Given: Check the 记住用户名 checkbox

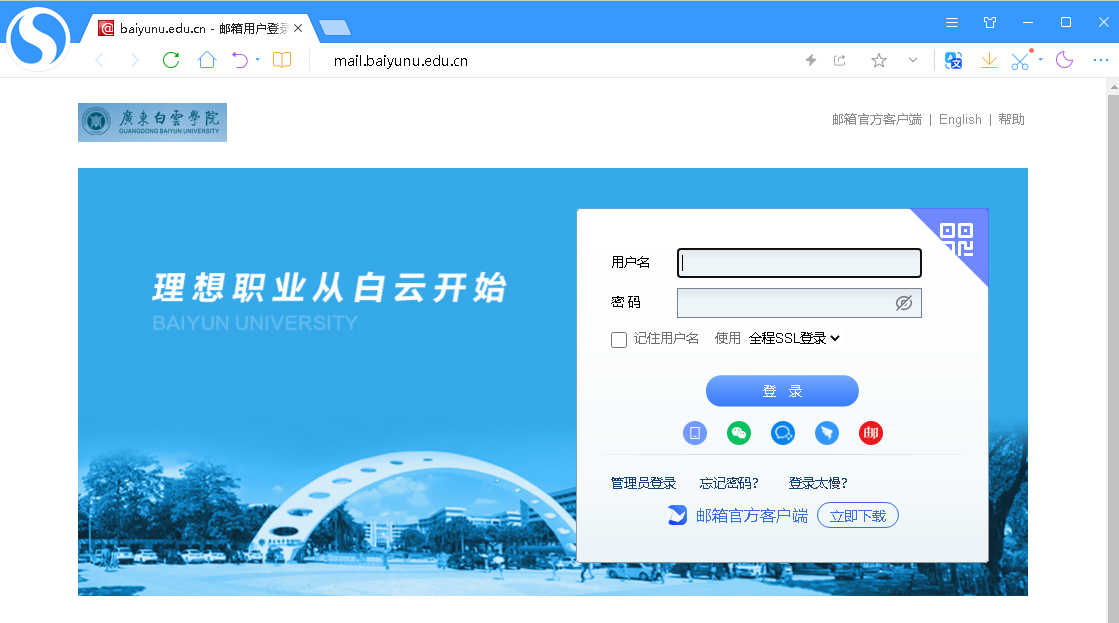Looking at the screenshot, I should coord(619,340).
